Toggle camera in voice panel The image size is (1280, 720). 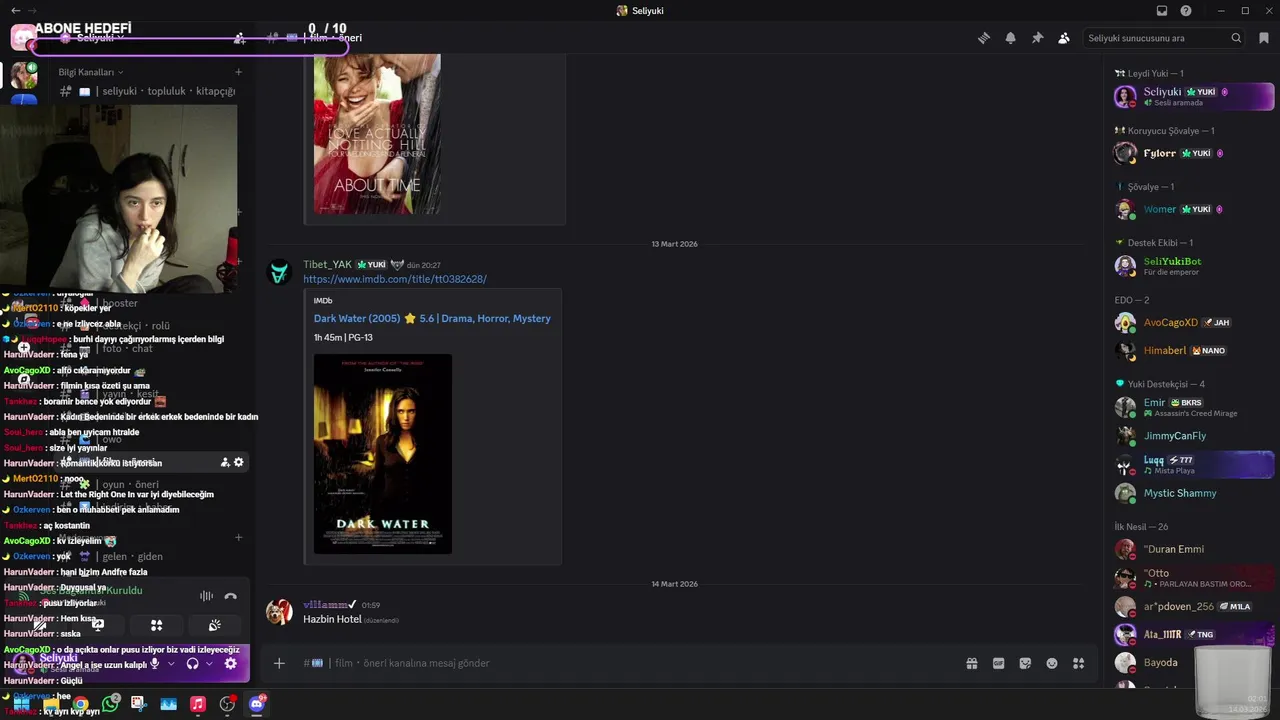coord(40,625)
